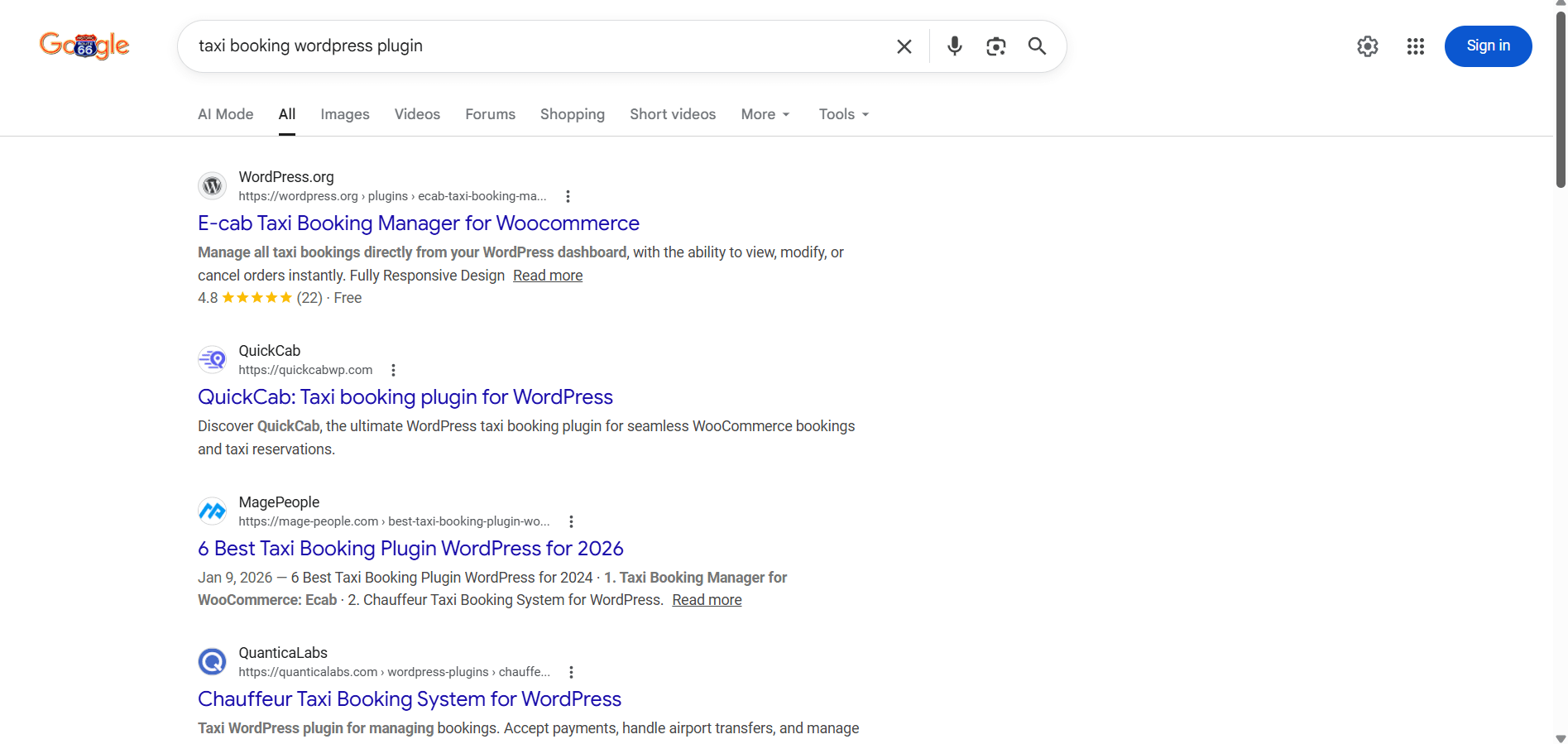Image resolution: width=1568 pixels, height=744 pixels.
Task: Click the Google Route 66 doodle logo
Action: [x=84, y=46]
